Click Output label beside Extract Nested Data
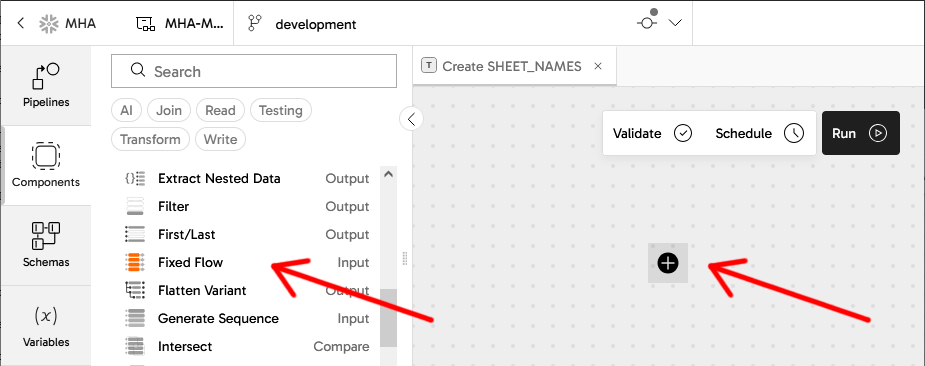Image resolution: width=925 pixels, height=366 pixels. click(x=347, y=178)
